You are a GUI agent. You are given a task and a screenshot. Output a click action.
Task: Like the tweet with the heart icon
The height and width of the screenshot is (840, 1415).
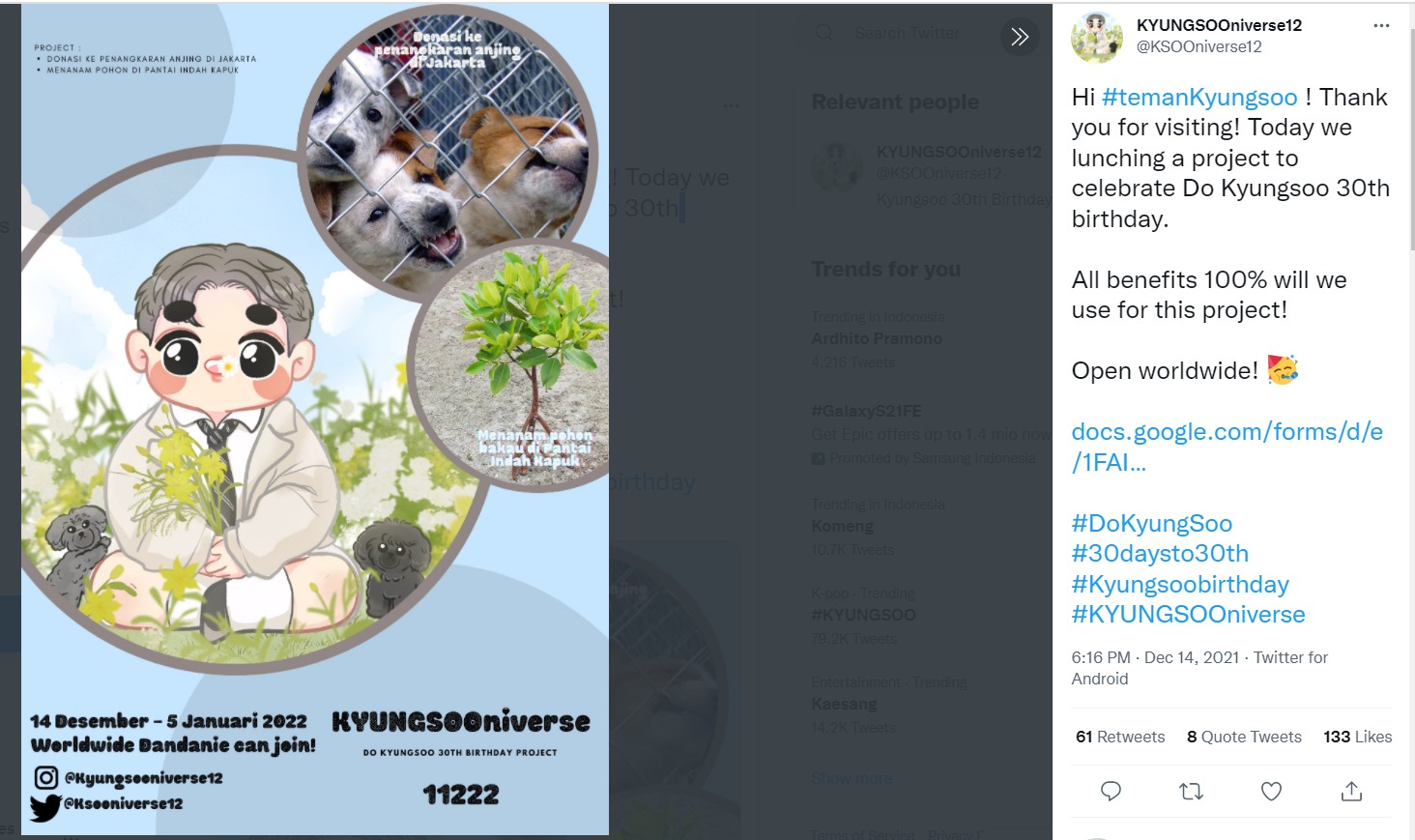(1271, 792)
